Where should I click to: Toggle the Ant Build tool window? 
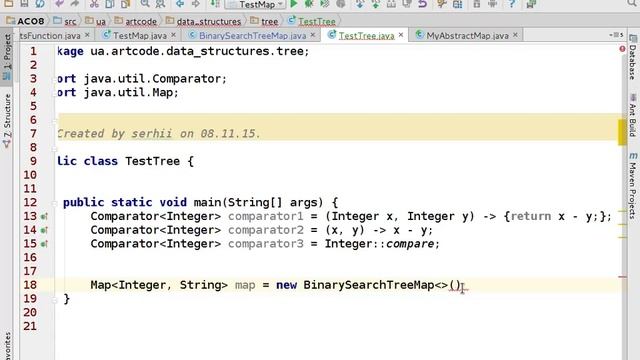(x=633, y=116)
